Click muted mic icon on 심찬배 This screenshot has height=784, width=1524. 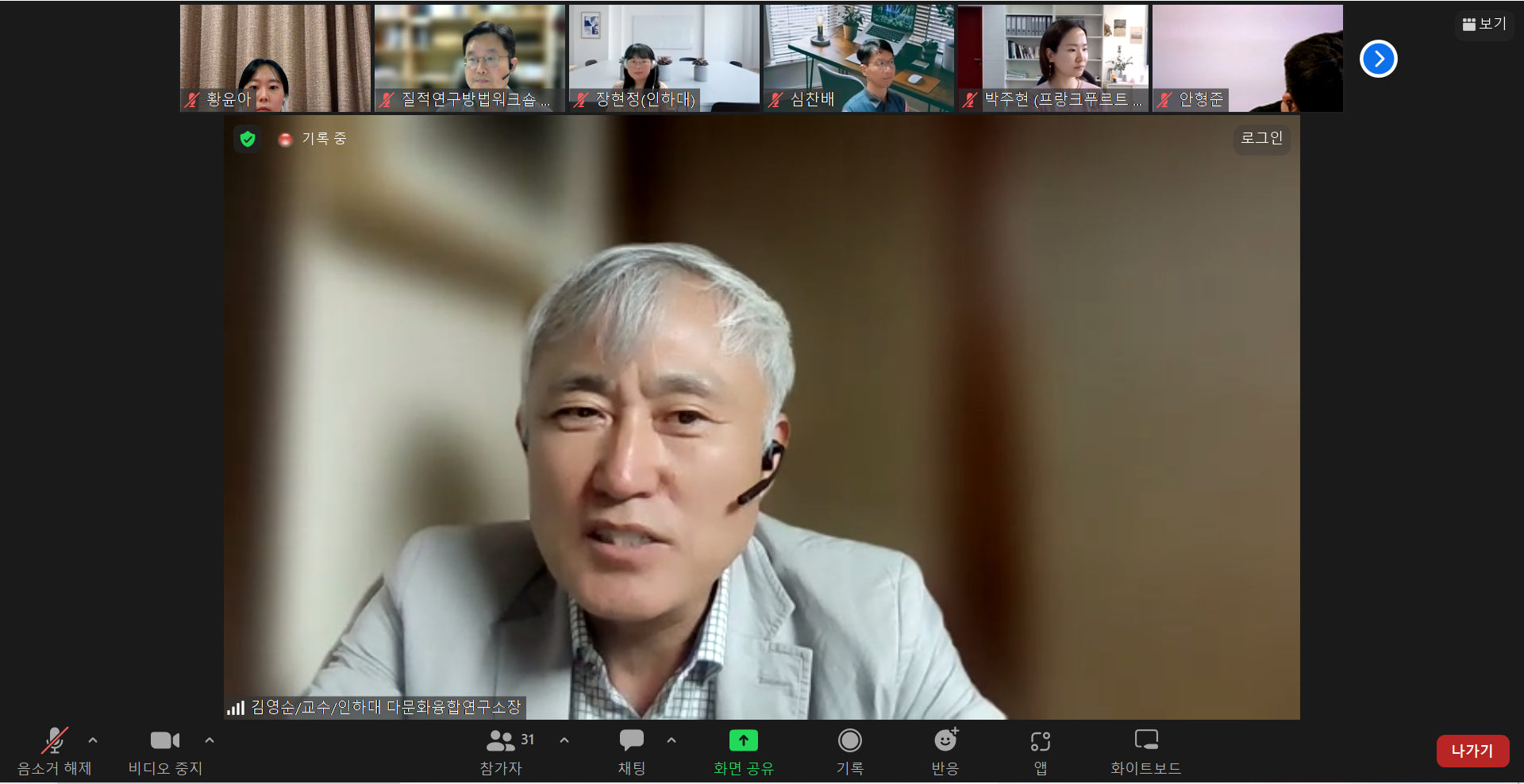pos(775,100)
